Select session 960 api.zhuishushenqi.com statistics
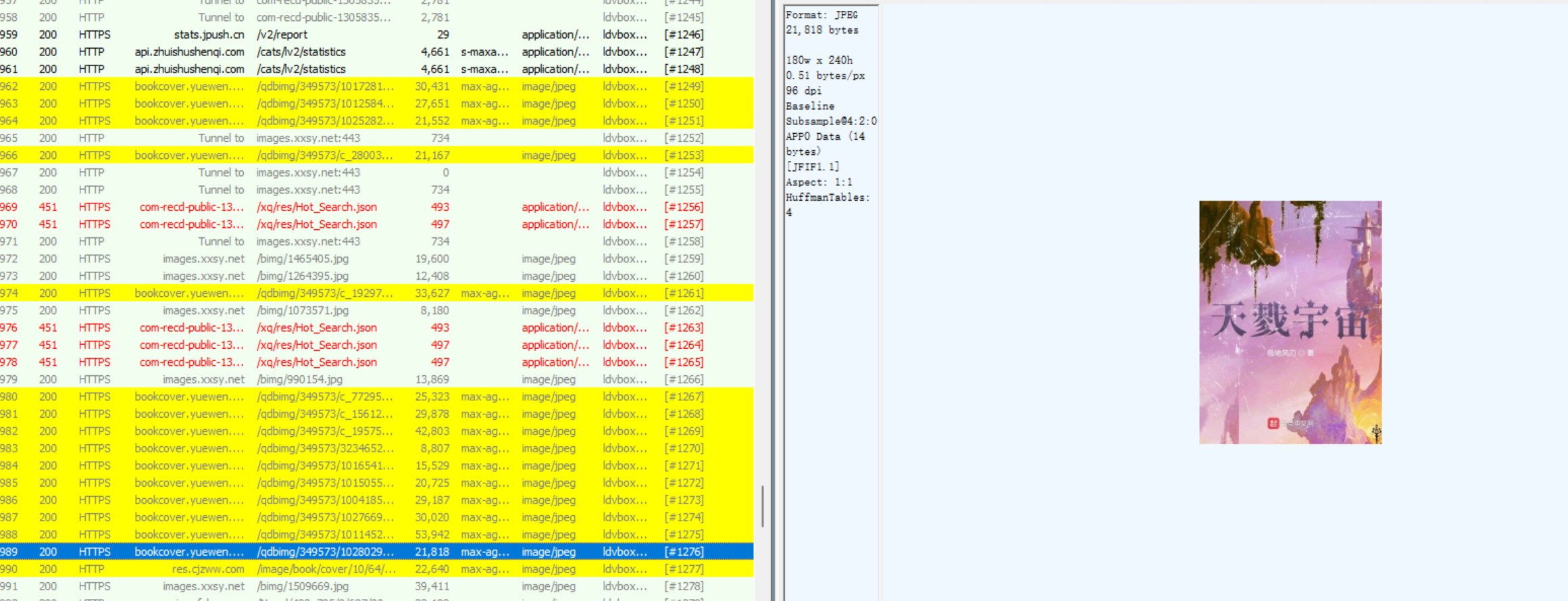Image resolution: width=1568 pixels, height=601 pixels. pos(377,52)
